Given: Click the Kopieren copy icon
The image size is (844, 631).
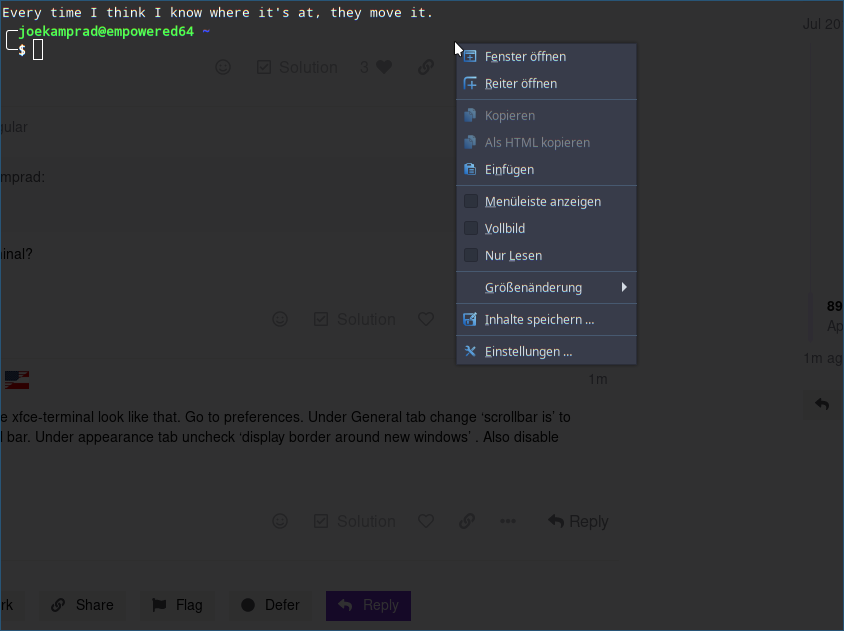Looking at the screenshot, I should pyautogui.click(x=471, y=116).
